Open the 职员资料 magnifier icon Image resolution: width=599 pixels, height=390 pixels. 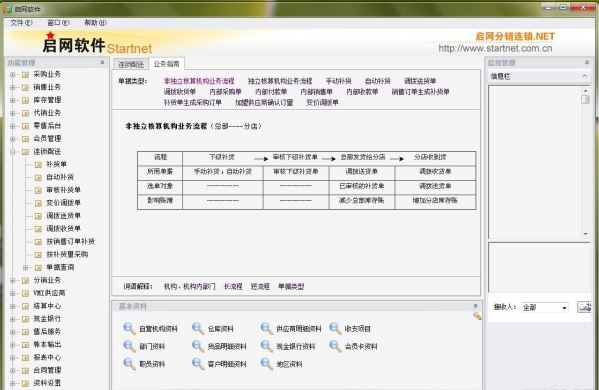130,364
